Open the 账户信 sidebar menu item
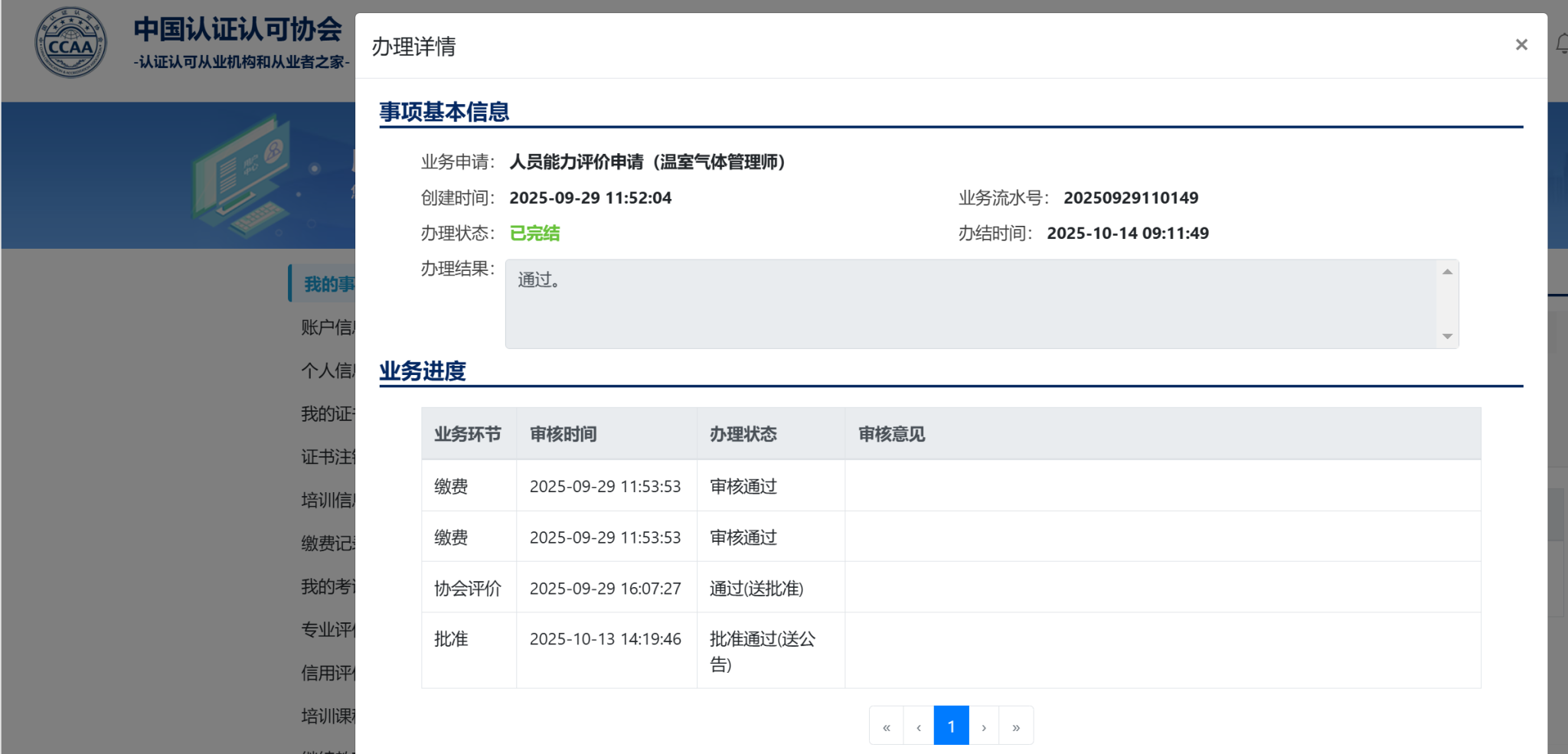The width and height of the screenshot is (1568, 754). [x=328, y=328]
